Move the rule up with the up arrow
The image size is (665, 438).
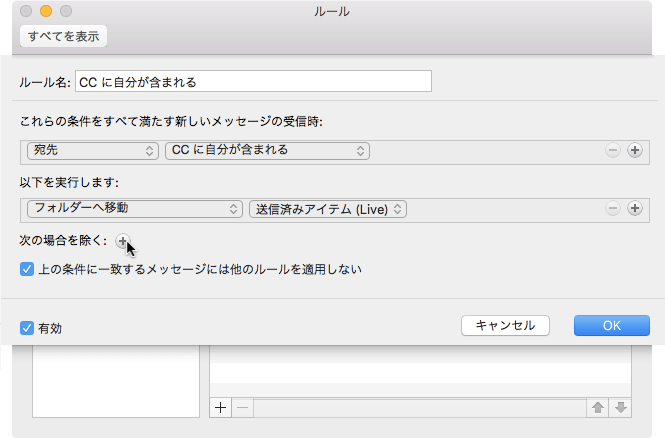click(x=598, y=407)
